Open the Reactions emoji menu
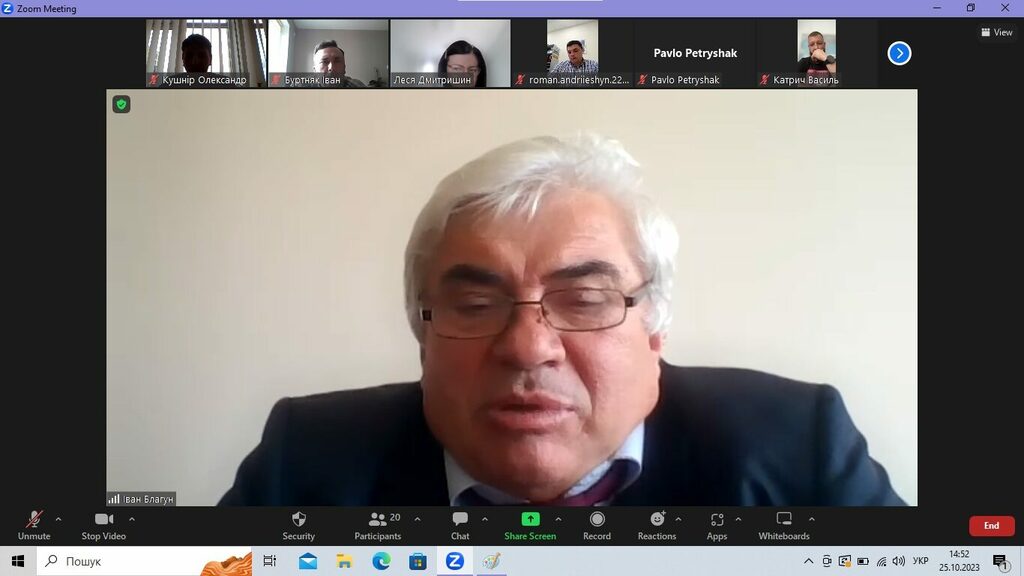 click(657, 524)
